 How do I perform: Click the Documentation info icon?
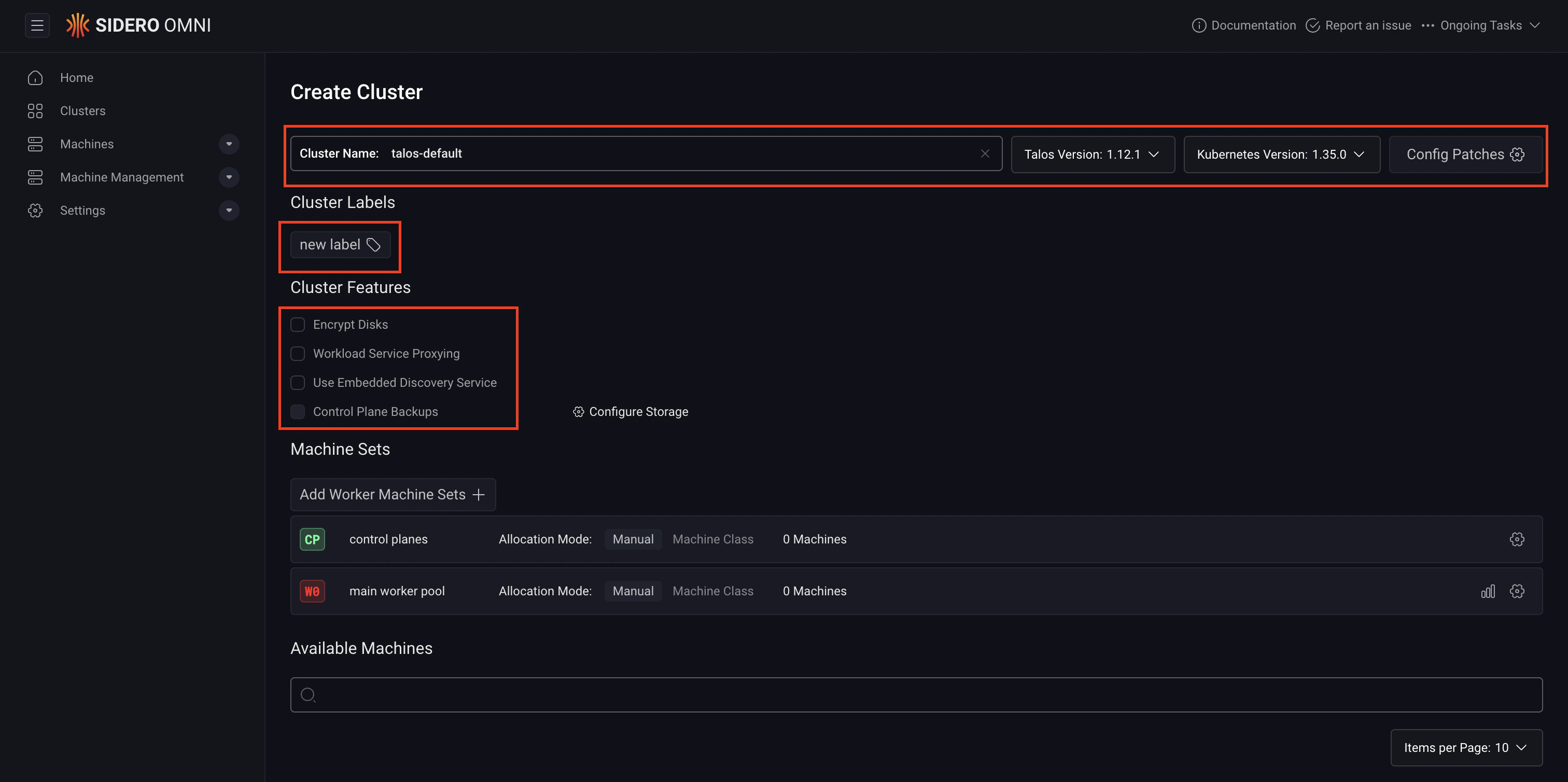pyautogui.click(x=1199, y=25)
